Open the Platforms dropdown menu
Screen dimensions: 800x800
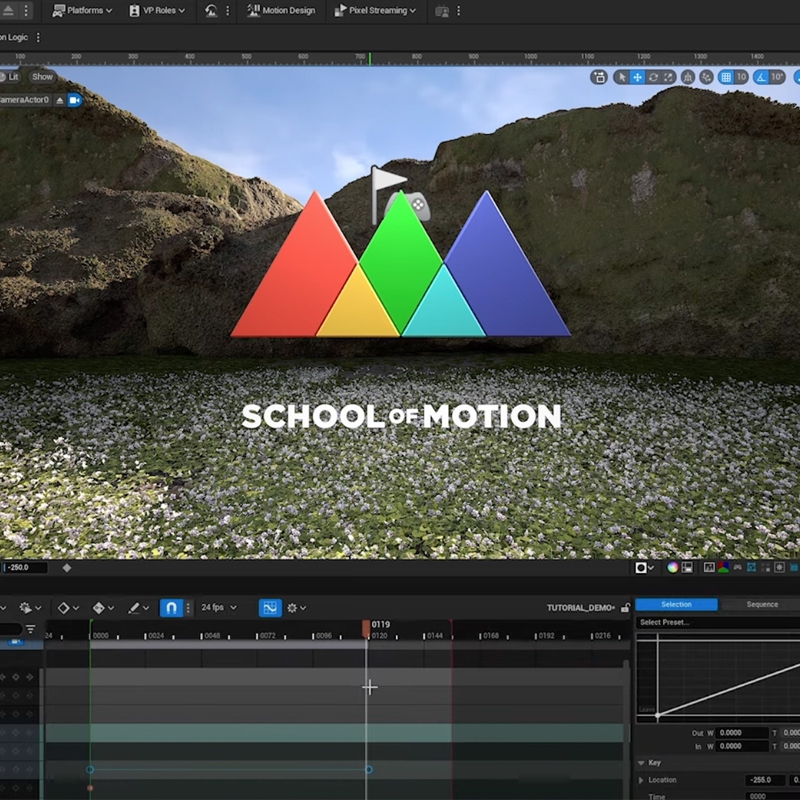tap(82, 10)
